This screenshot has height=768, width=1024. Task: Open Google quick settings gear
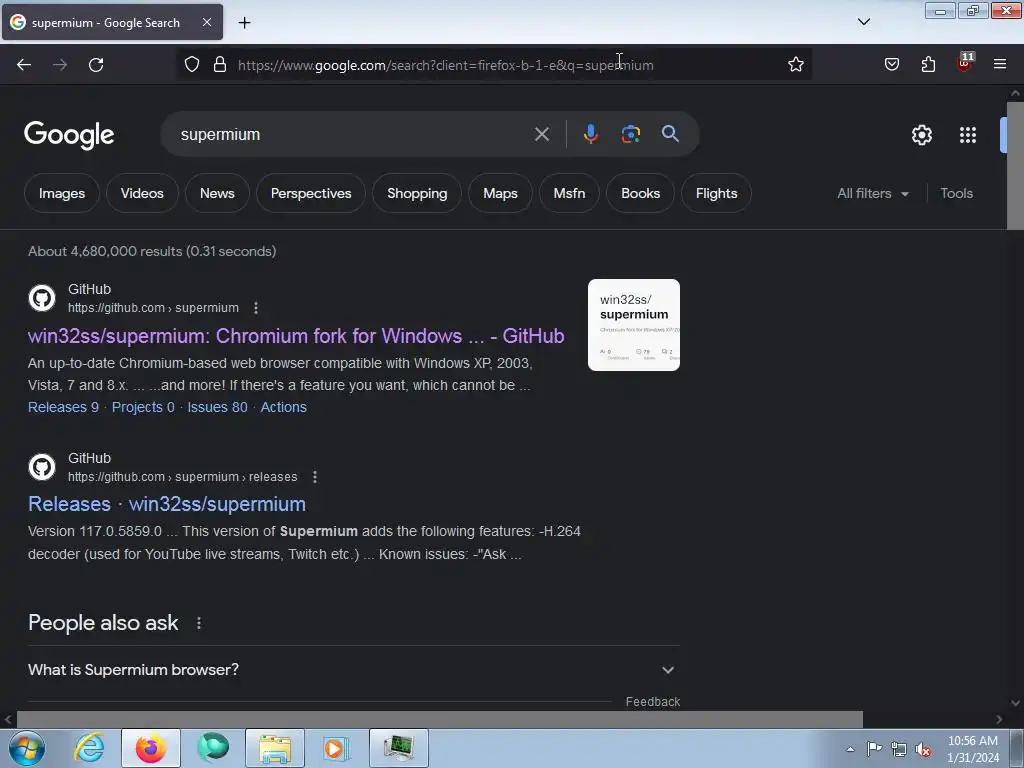[x=921, y=135]
